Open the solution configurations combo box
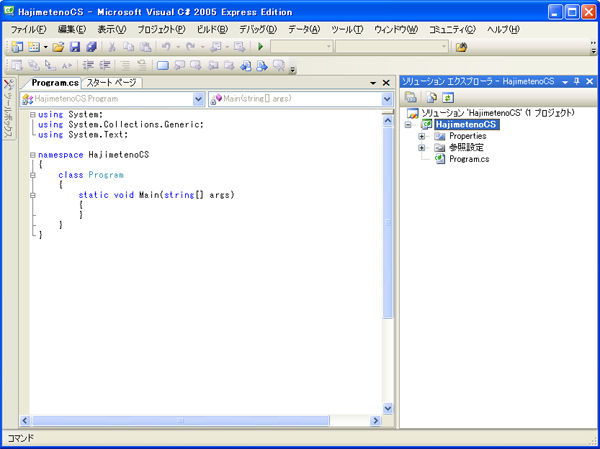Viewport: 600px width, 449px height. pyautogui.click(x=302, y=47)
